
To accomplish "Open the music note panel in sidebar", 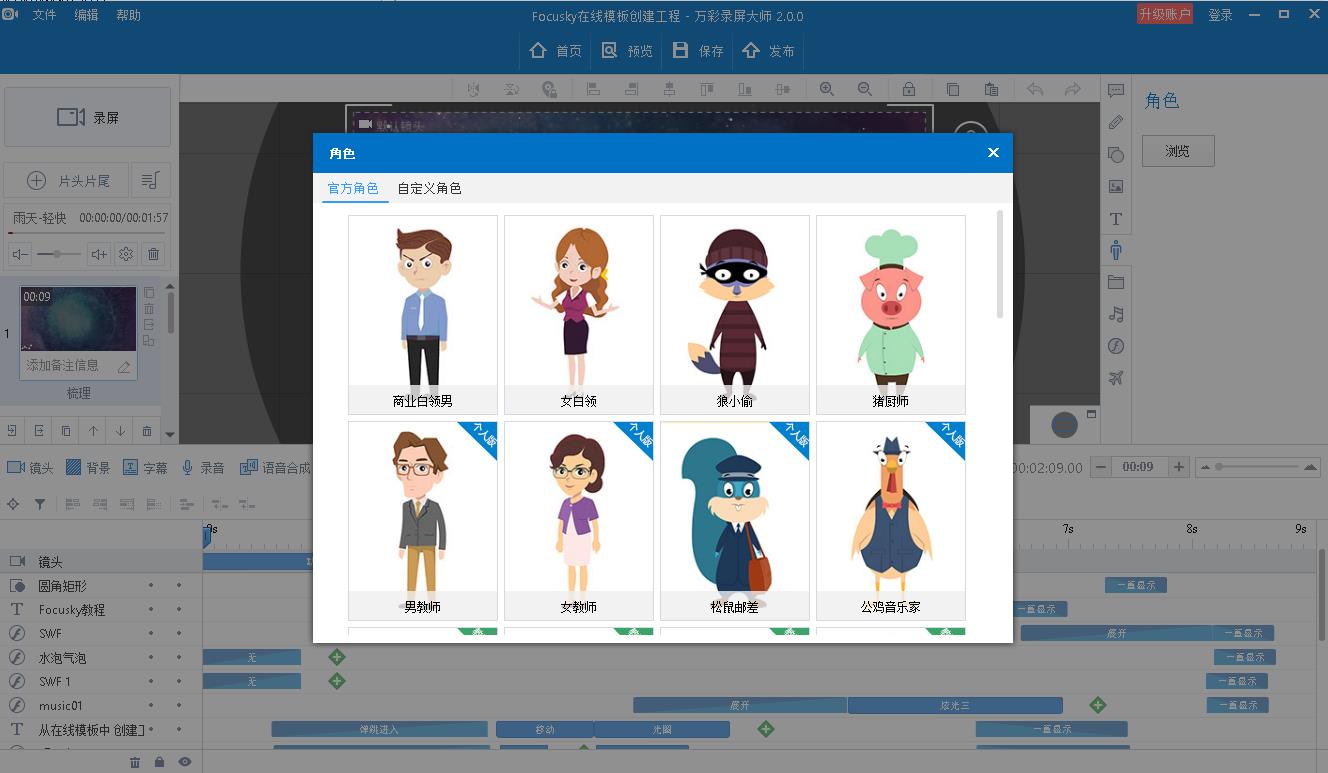I will [1116, 314].
